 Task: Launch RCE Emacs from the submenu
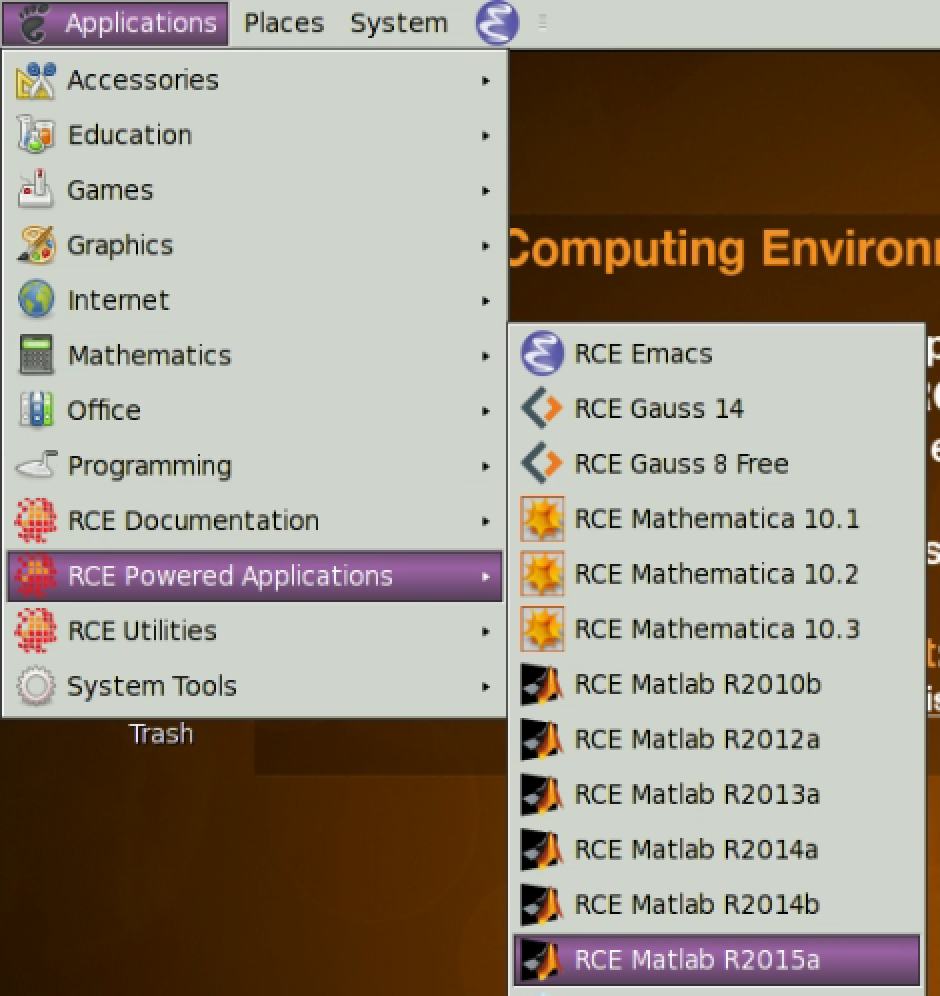point(716,353)
